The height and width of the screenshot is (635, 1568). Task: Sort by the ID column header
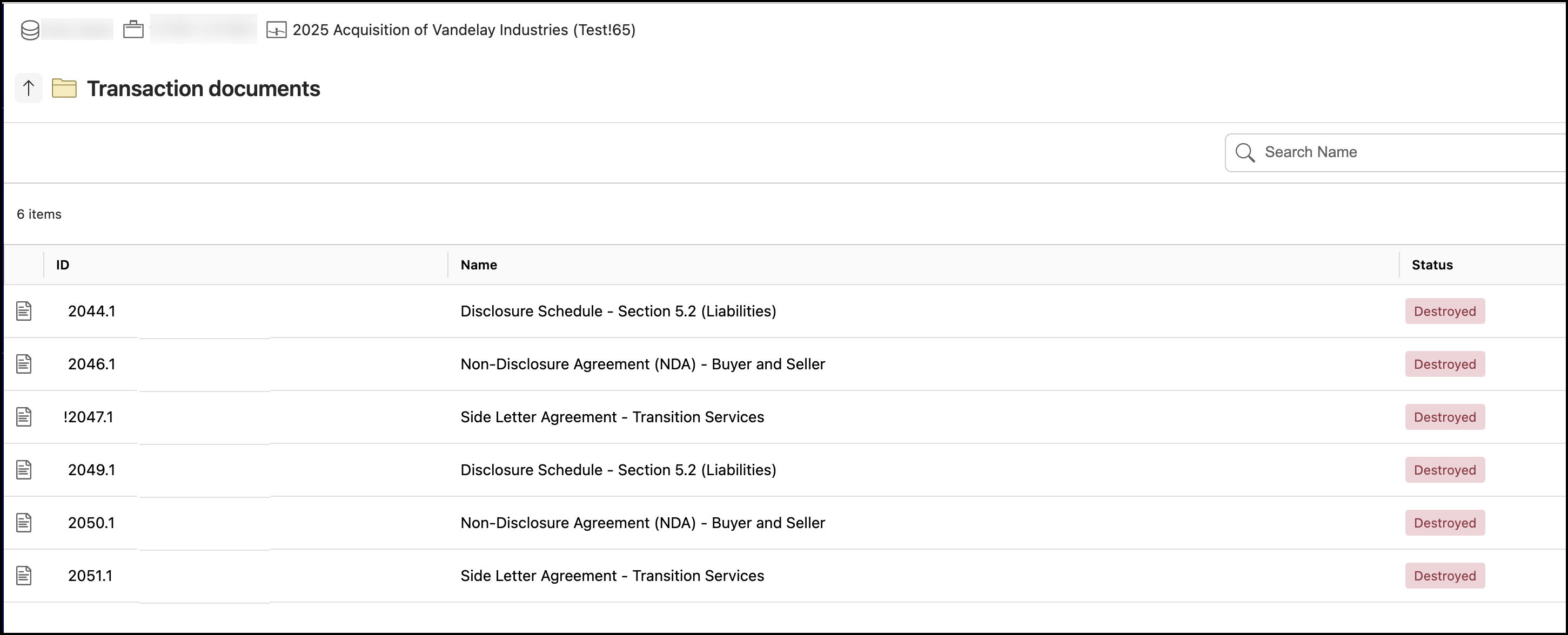[63, 265]
